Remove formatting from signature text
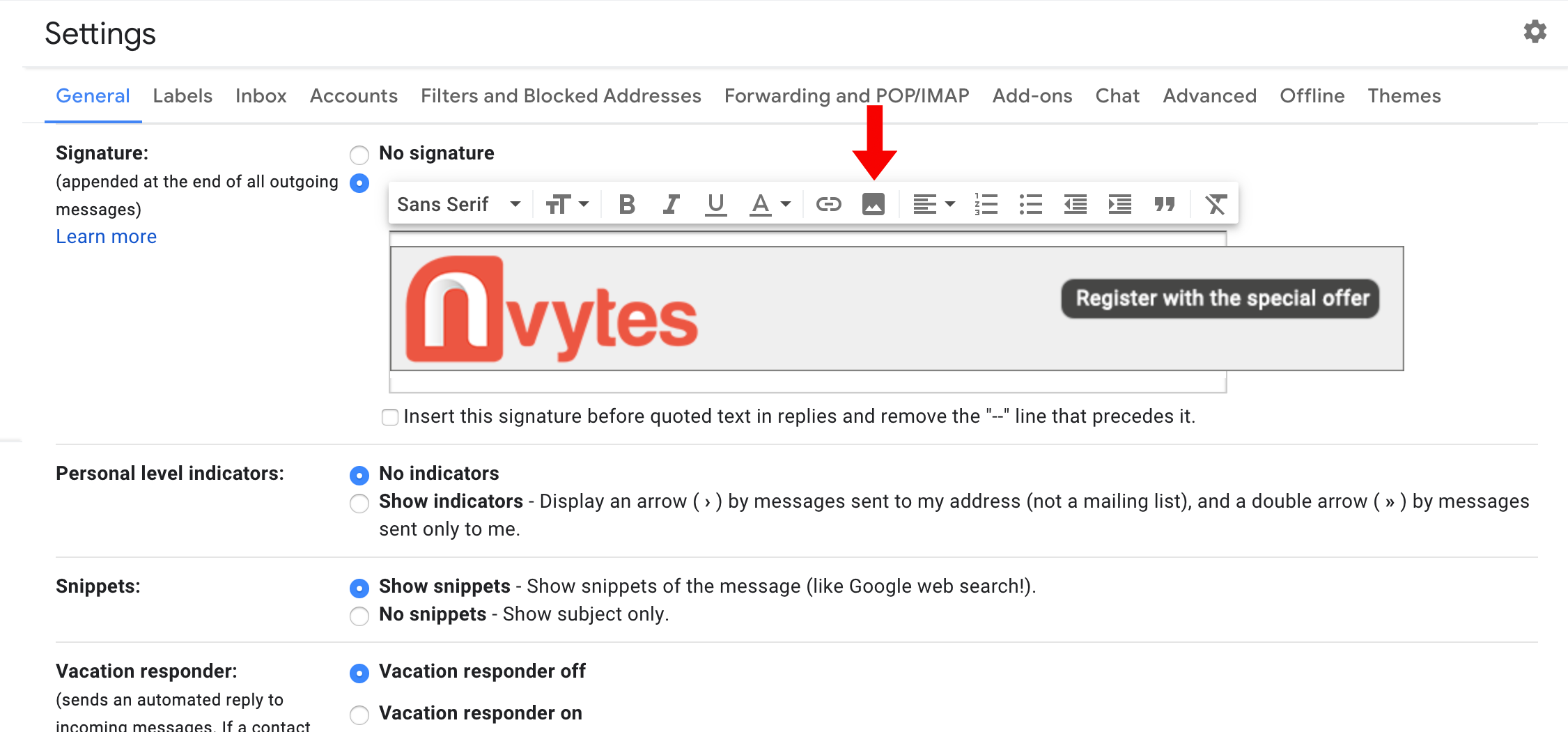Viewport: 1568px width, 732px height. (1216, 204)
